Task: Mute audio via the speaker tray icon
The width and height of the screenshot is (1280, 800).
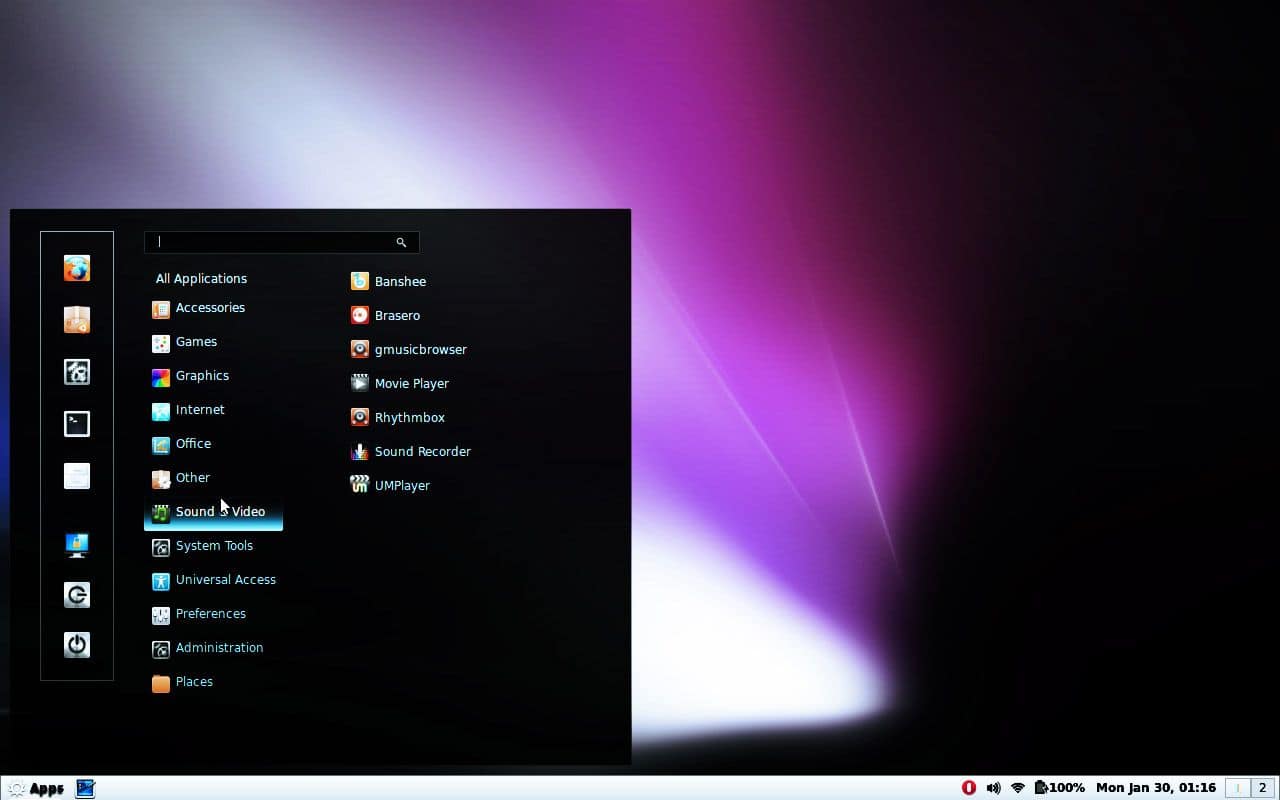Action: pyautogui.click(x=994, y=787)
